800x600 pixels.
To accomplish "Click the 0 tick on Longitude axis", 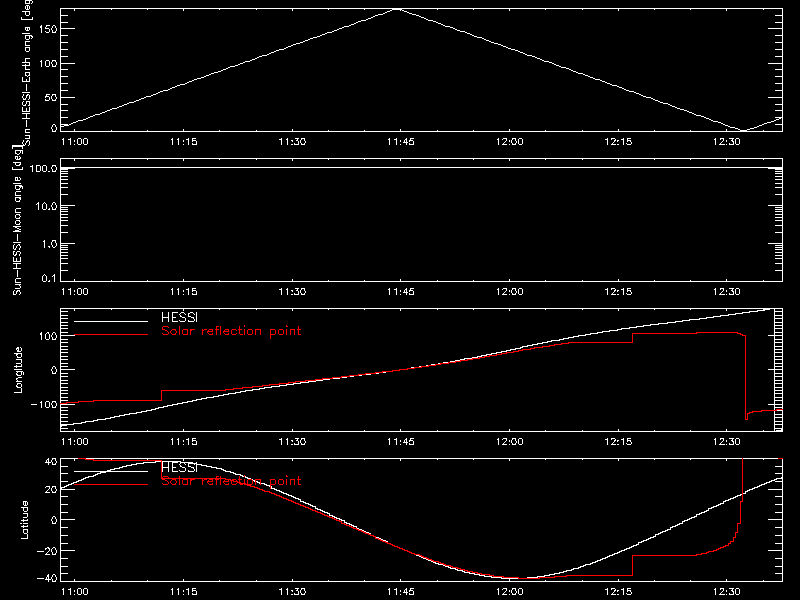I will pos(54,370).
